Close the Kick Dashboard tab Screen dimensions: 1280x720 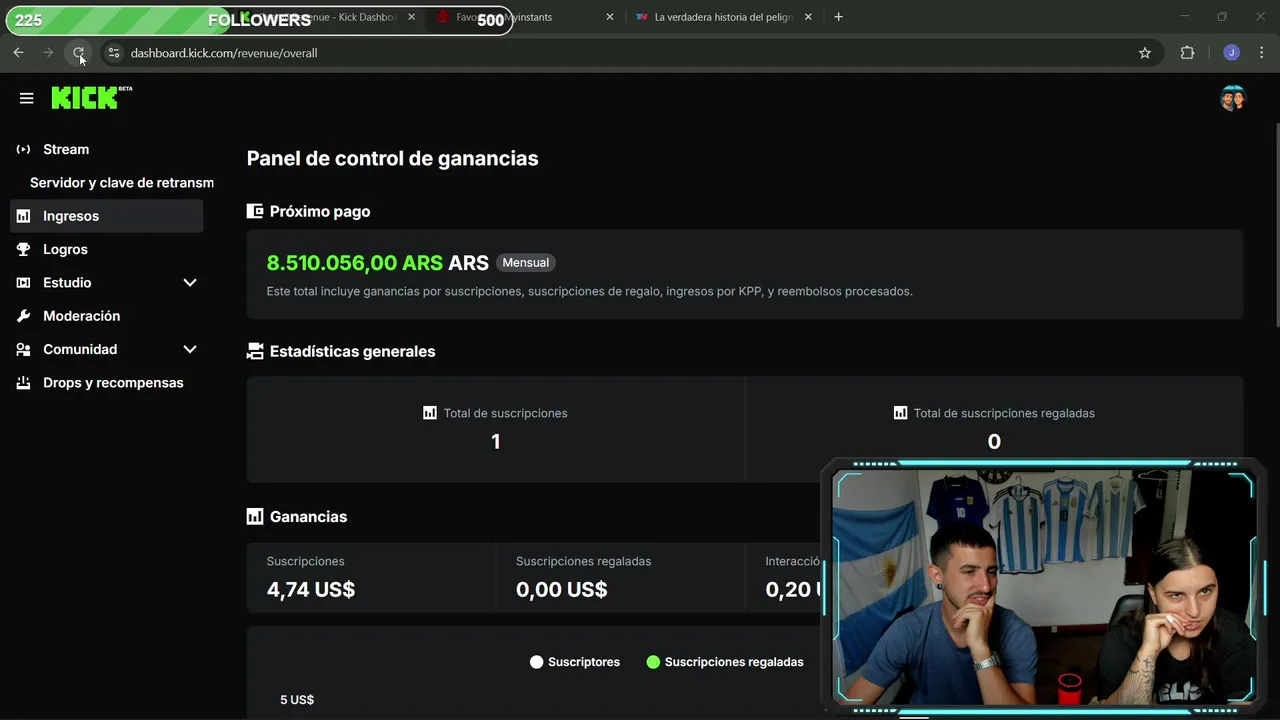pyautogui.click(x=411, y=17)
